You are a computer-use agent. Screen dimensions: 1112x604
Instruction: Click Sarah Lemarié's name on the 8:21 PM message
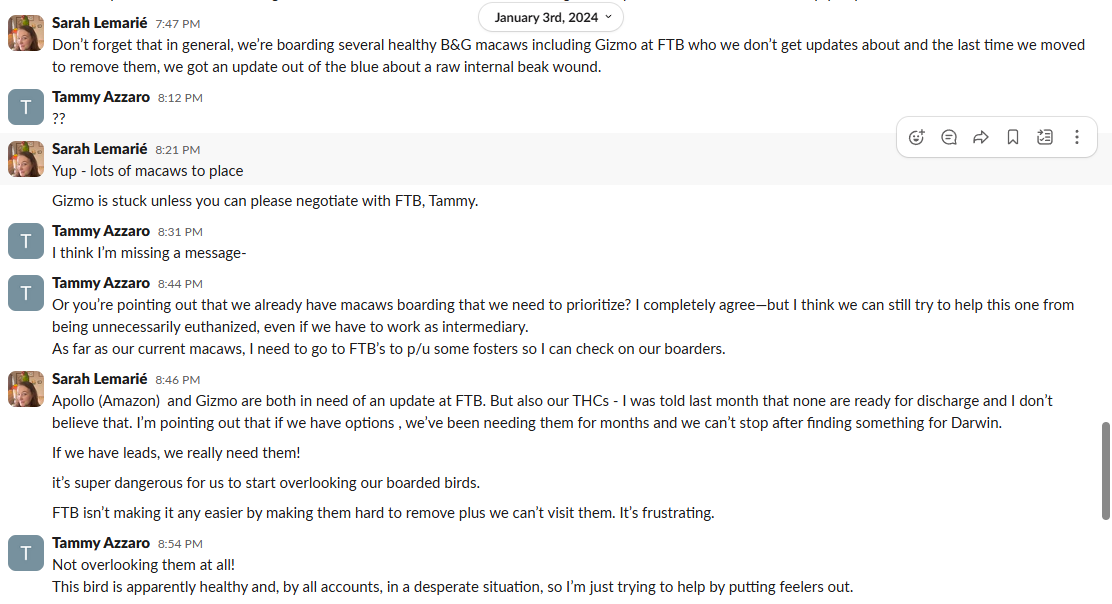[99, 149]
